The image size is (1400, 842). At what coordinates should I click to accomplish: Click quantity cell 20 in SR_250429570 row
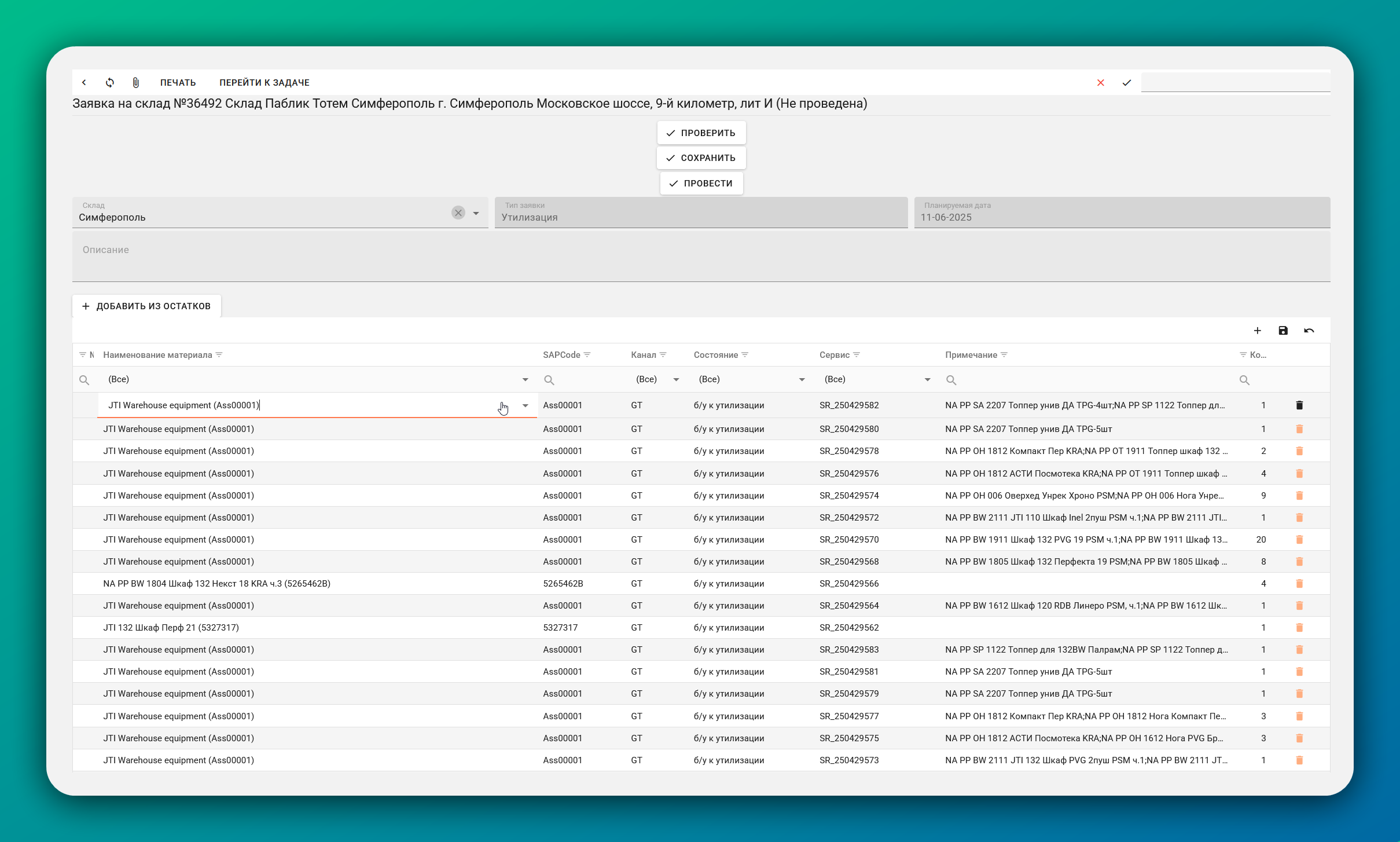click(1261, 540)
